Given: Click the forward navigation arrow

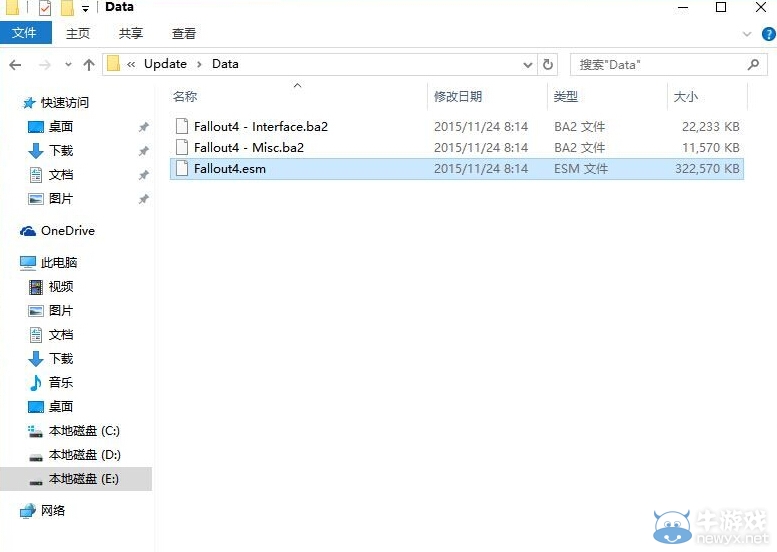Looking at the screenshot, I should [x=45, y=64].
